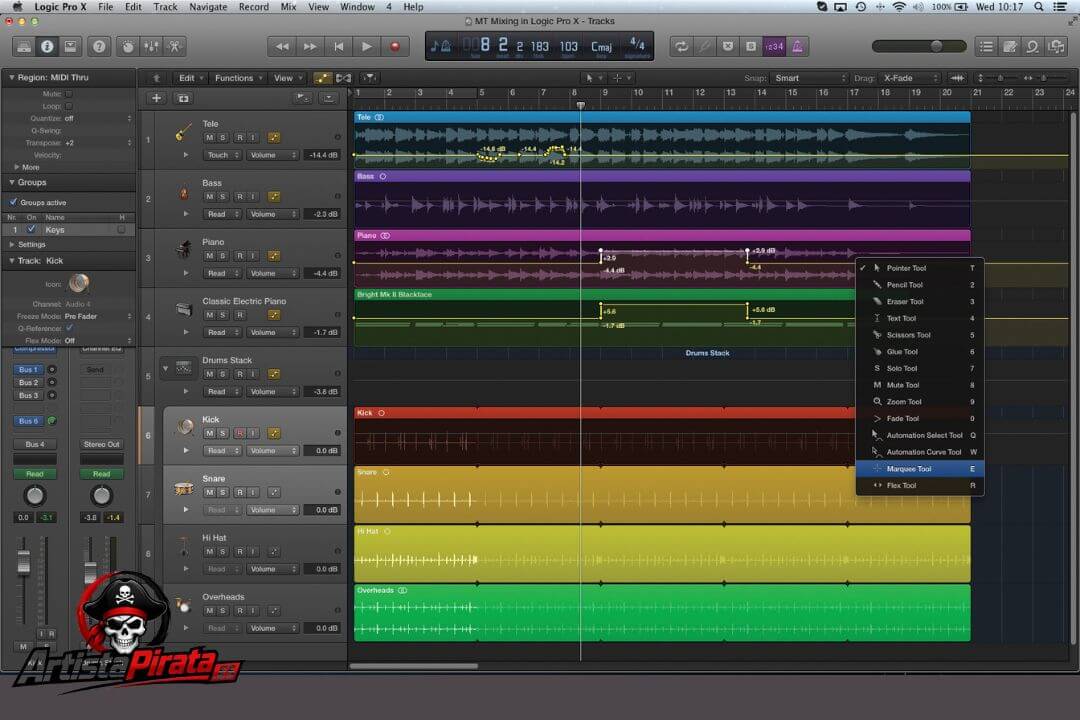The image size is (1080, 720).
Task: Add a new track with plus button
Action: click(x=156, y=99)
